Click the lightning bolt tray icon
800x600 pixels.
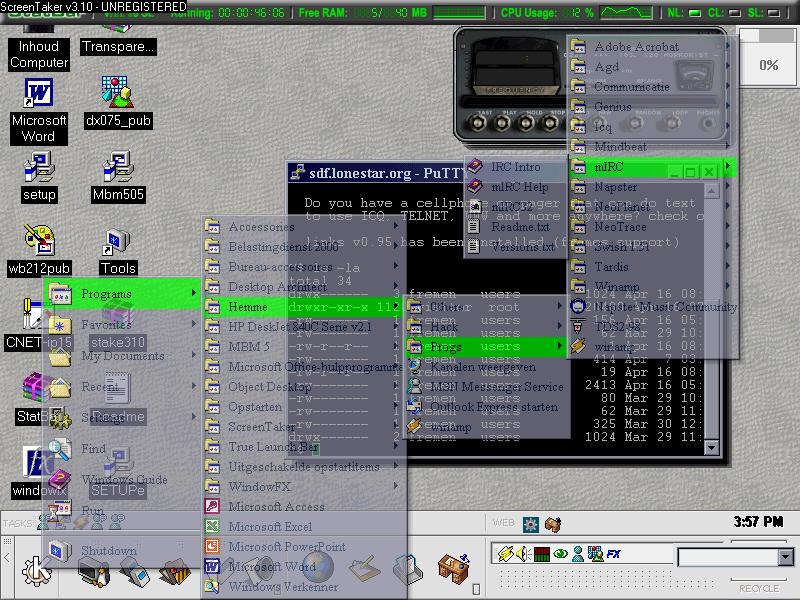[505, 554]
